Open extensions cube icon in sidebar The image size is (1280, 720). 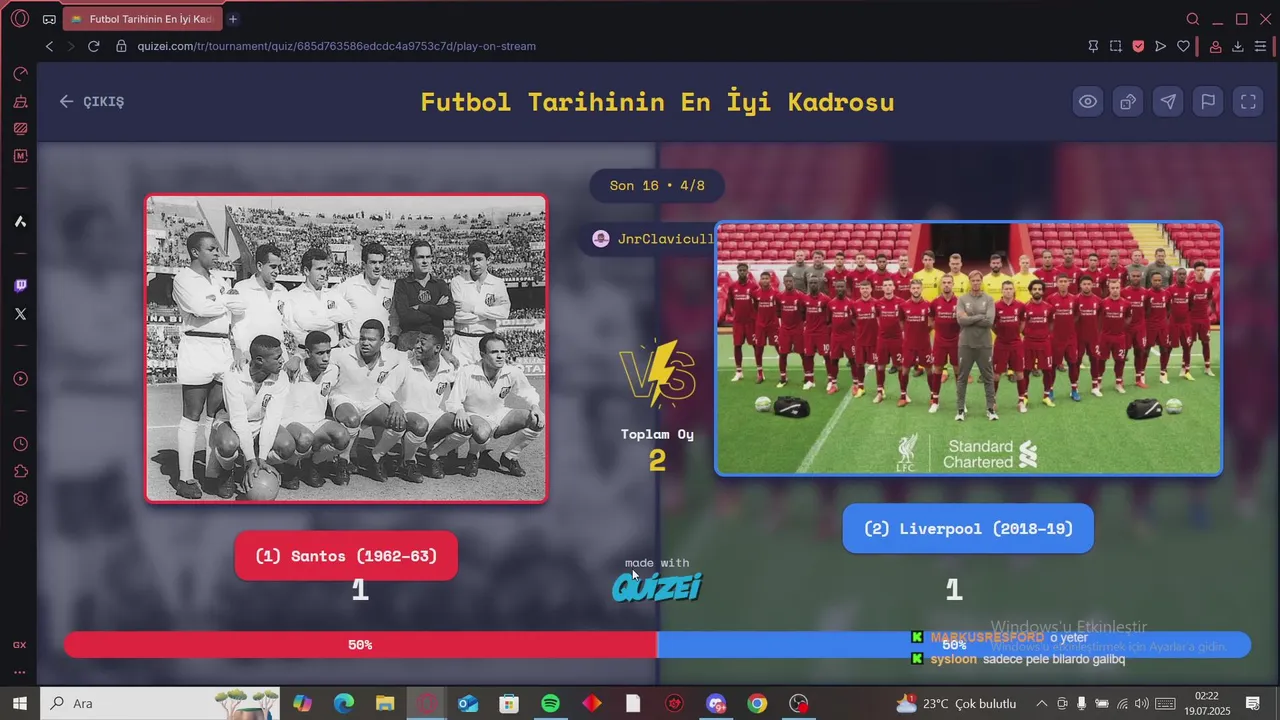pos(20,471)
